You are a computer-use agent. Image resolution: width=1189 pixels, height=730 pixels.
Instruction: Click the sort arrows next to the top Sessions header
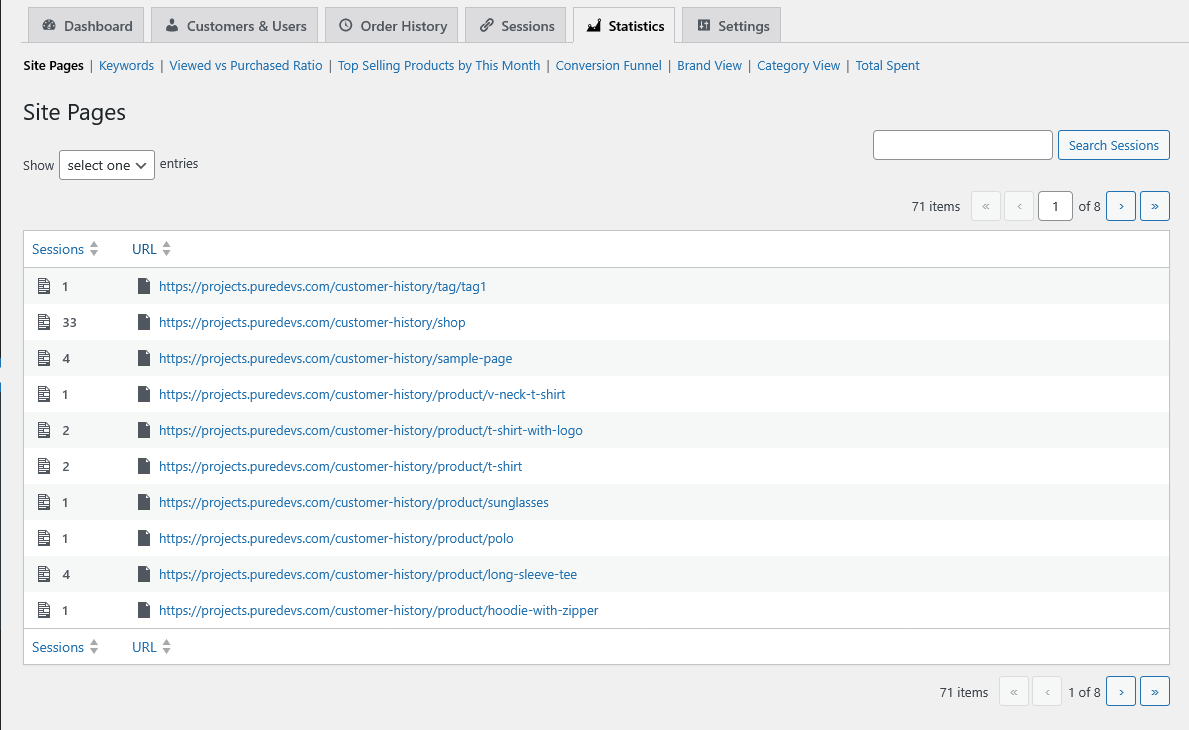click(x=94, y=249)
